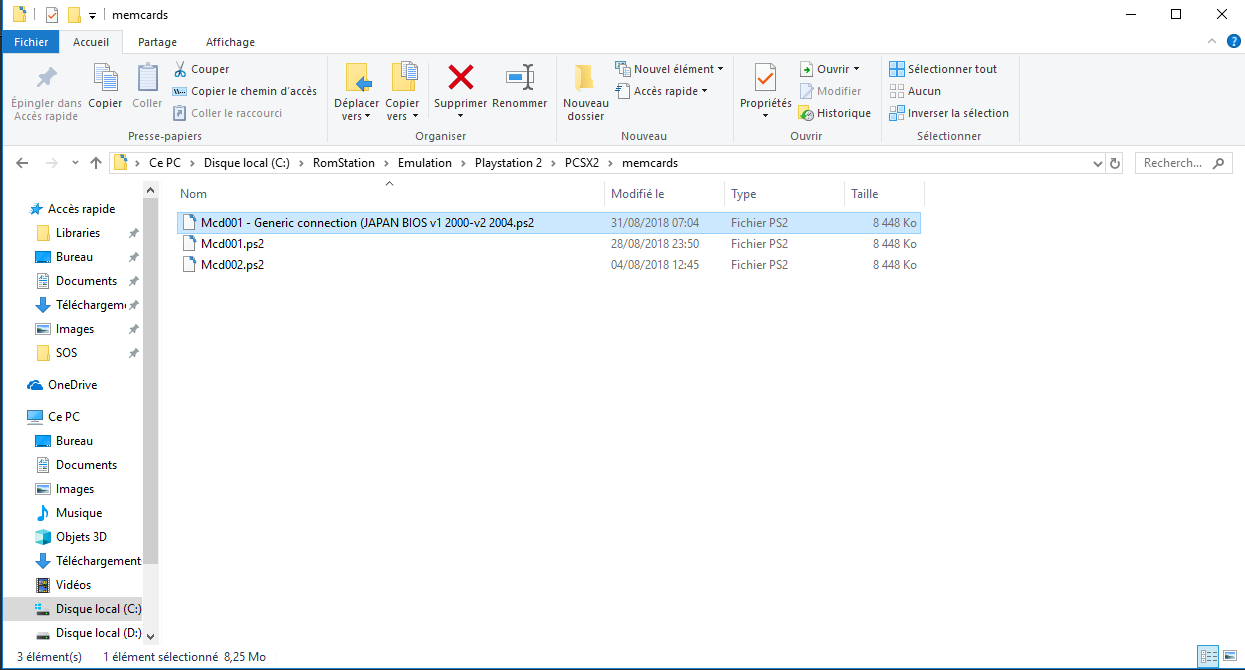Click Playstation 2 in the address path
The width and height of the screenshot is (1245, 670).
click(x=508, y=163)
